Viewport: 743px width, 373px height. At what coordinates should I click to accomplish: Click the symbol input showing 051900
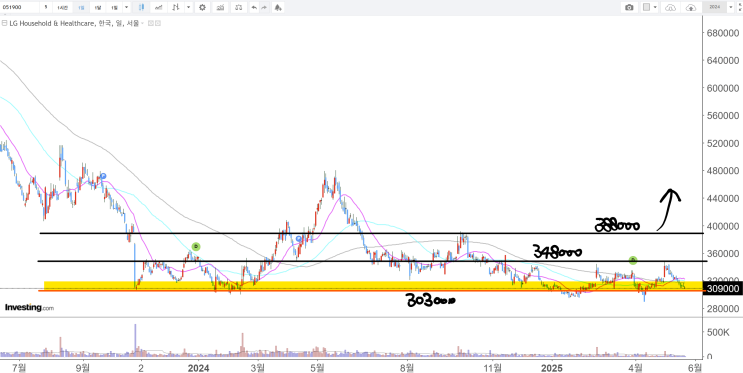[19, 7]
